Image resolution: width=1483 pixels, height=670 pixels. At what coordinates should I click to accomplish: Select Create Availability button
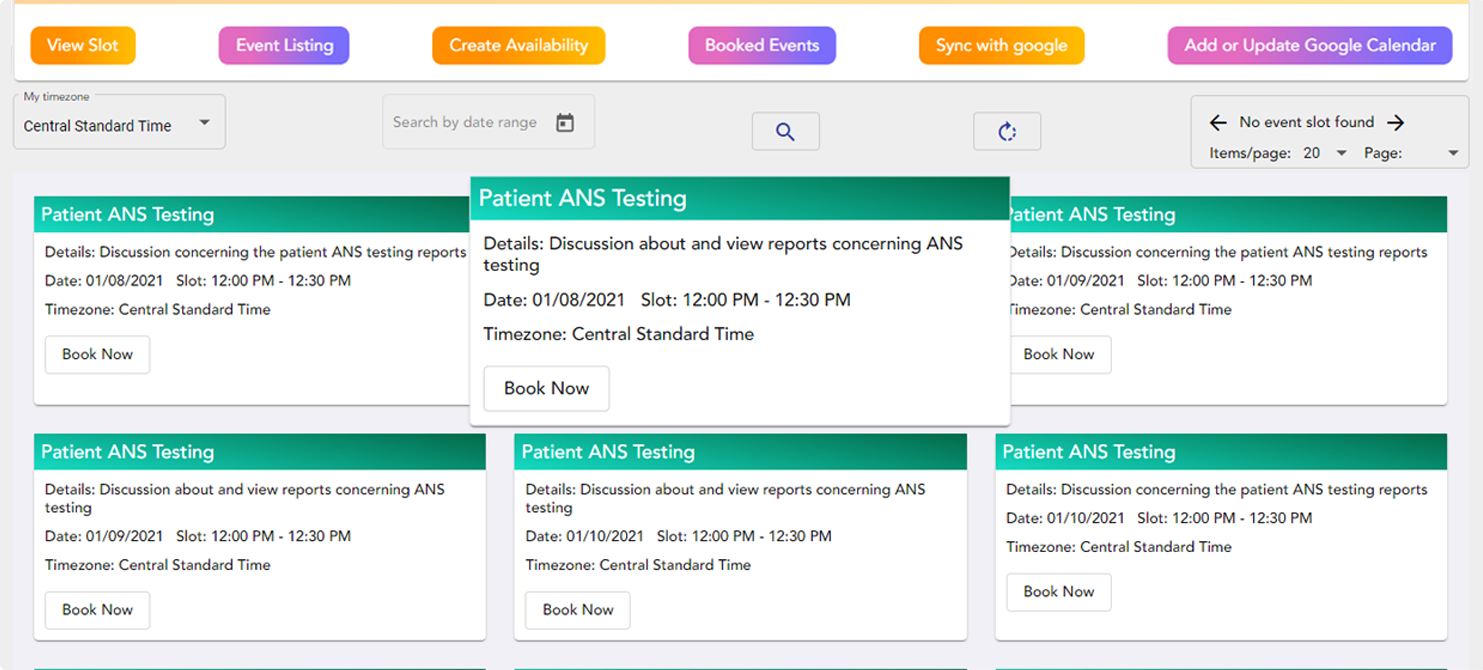pyautogui.click(x=518, y=45)
